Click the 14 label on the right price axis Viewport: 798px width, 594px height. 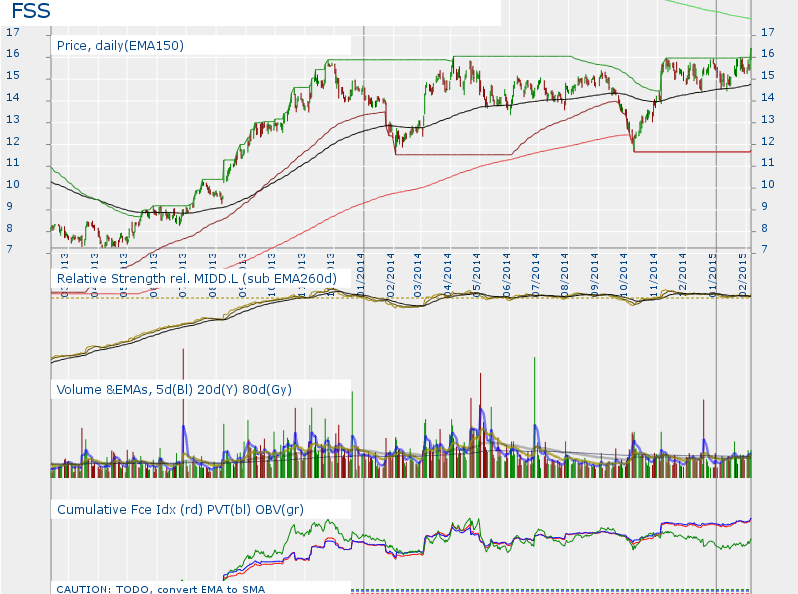point(767,97)
